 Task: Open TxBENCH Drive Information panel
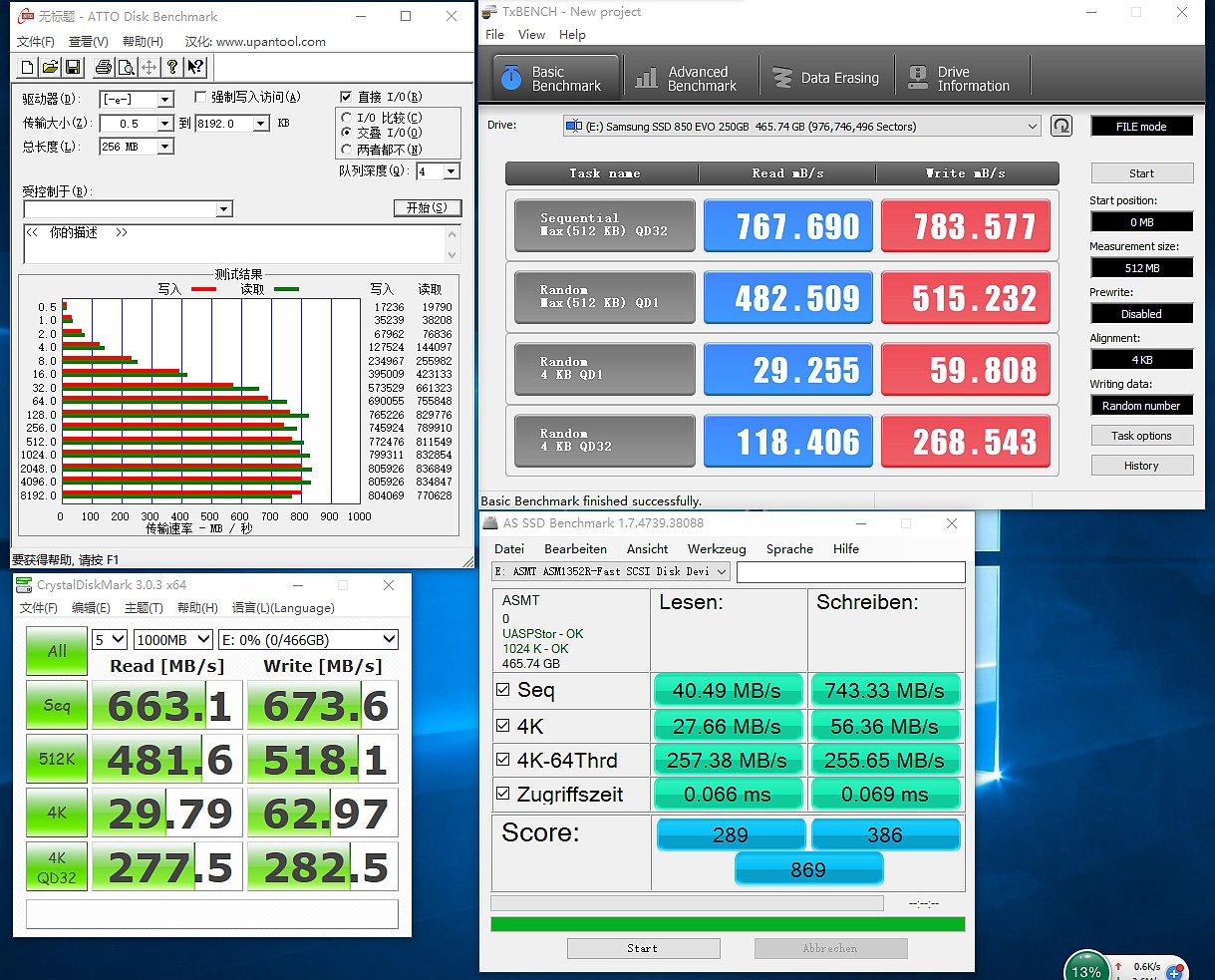960,75
